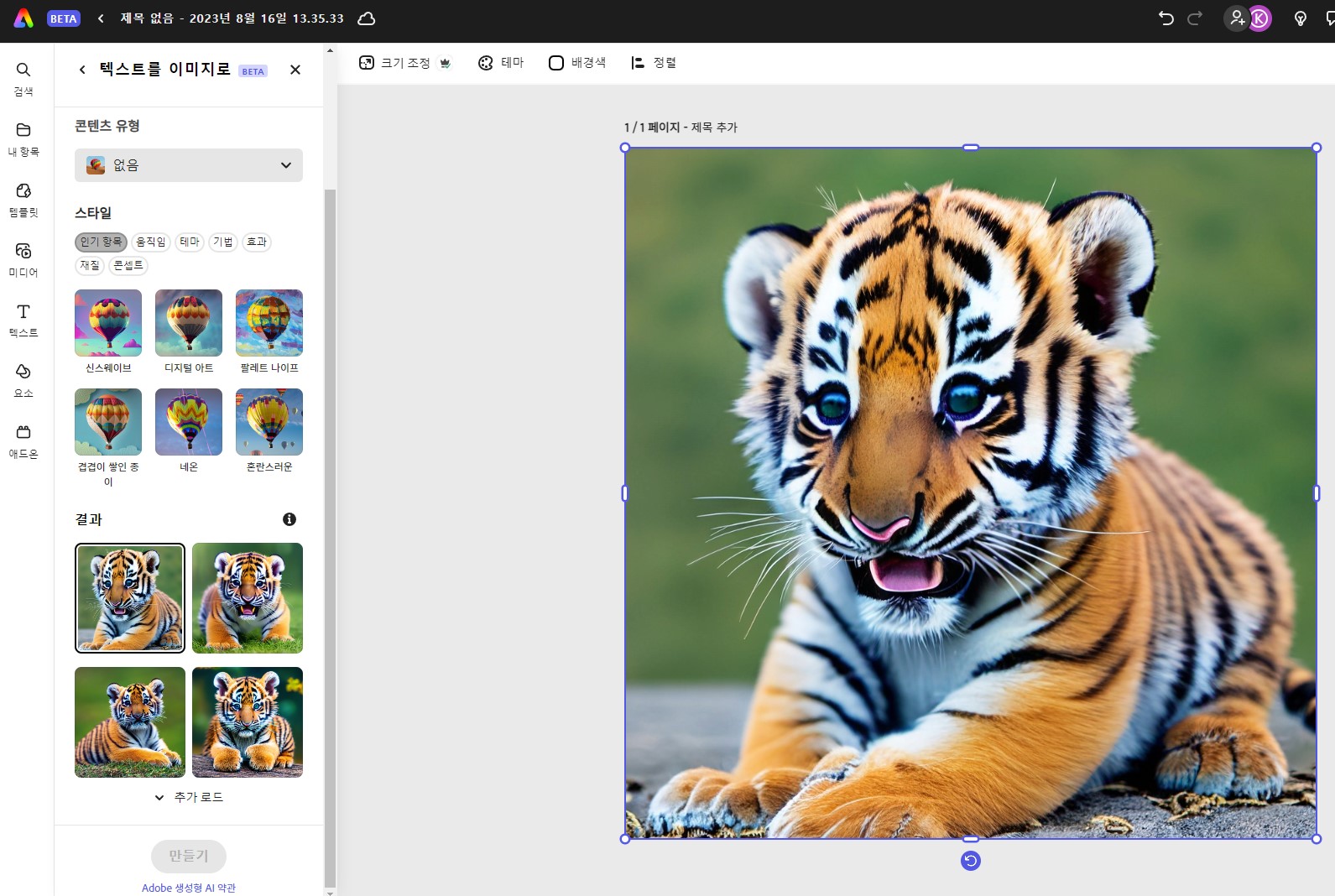Select the 테마 style filter chip

coord(190,242)
